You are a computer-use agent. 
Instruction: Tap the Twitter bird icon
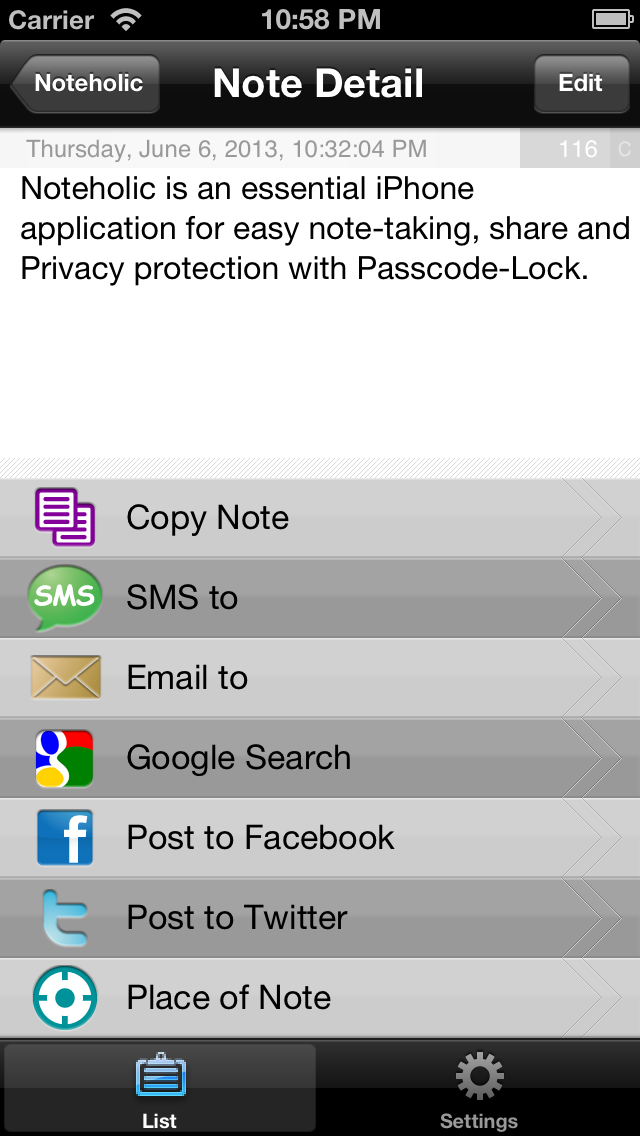point(65,918)
